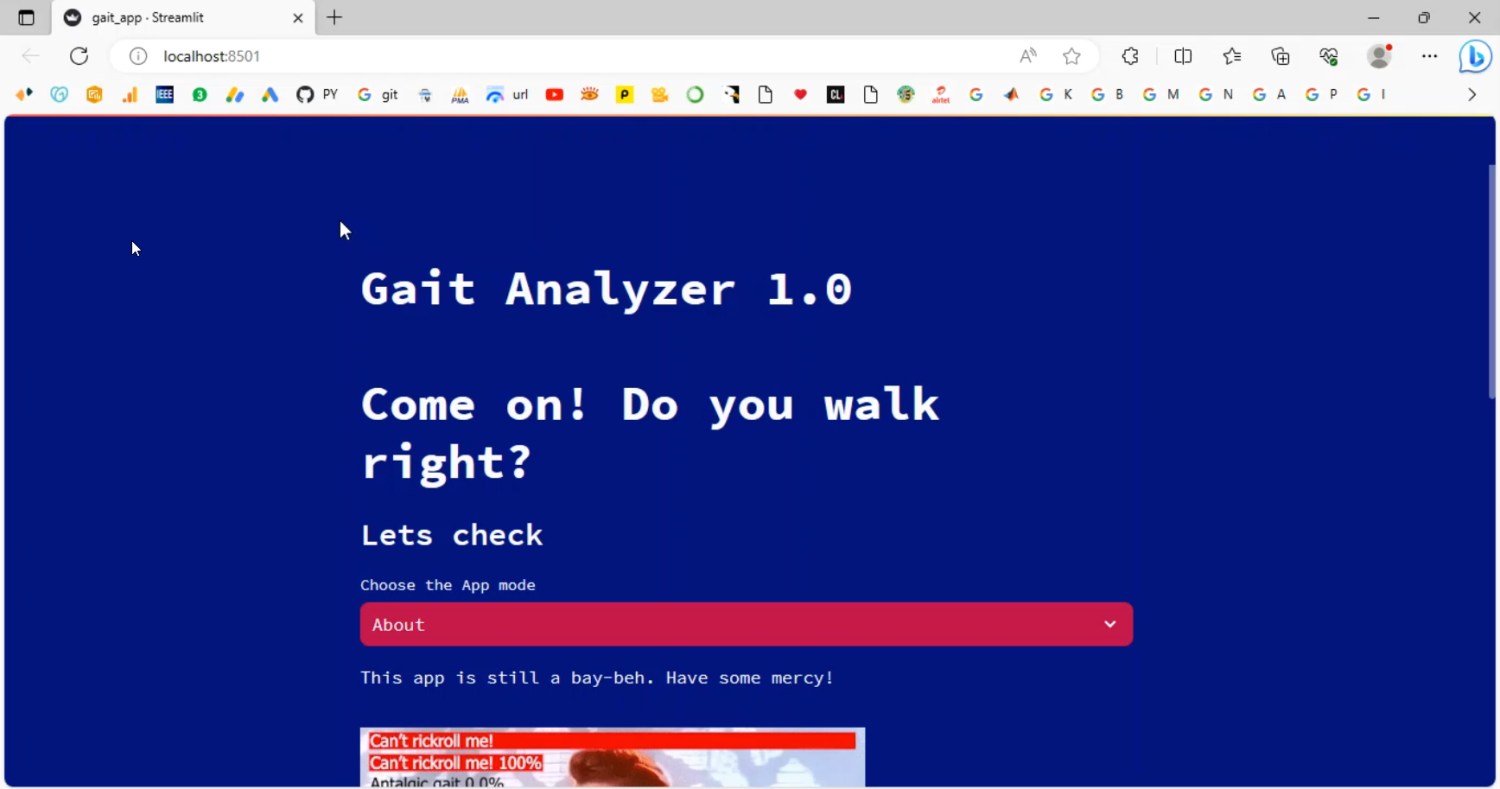Viewport: 1500px width, 789px height.
Task: Open the Craigslist bookmark
Action: [835, 94]
